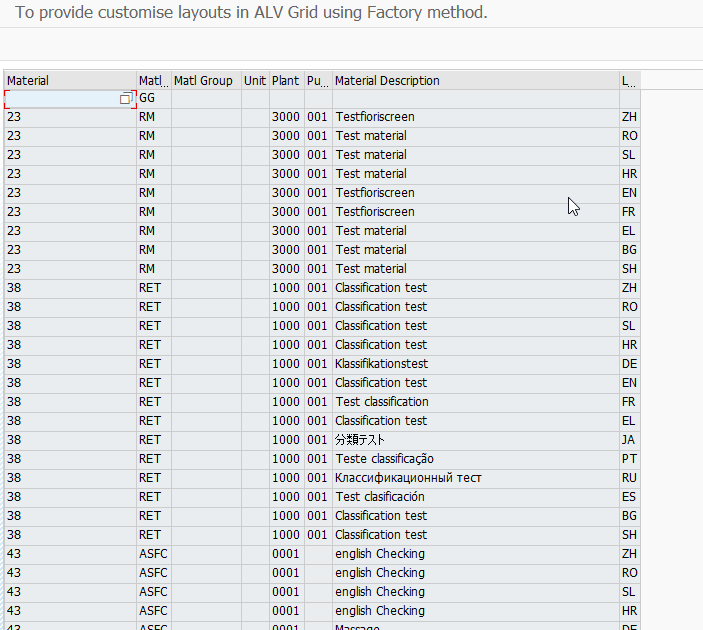
Task: Select the 'Teste classificação' description cell
Action: pyautogui.click(x=476, y=459)
